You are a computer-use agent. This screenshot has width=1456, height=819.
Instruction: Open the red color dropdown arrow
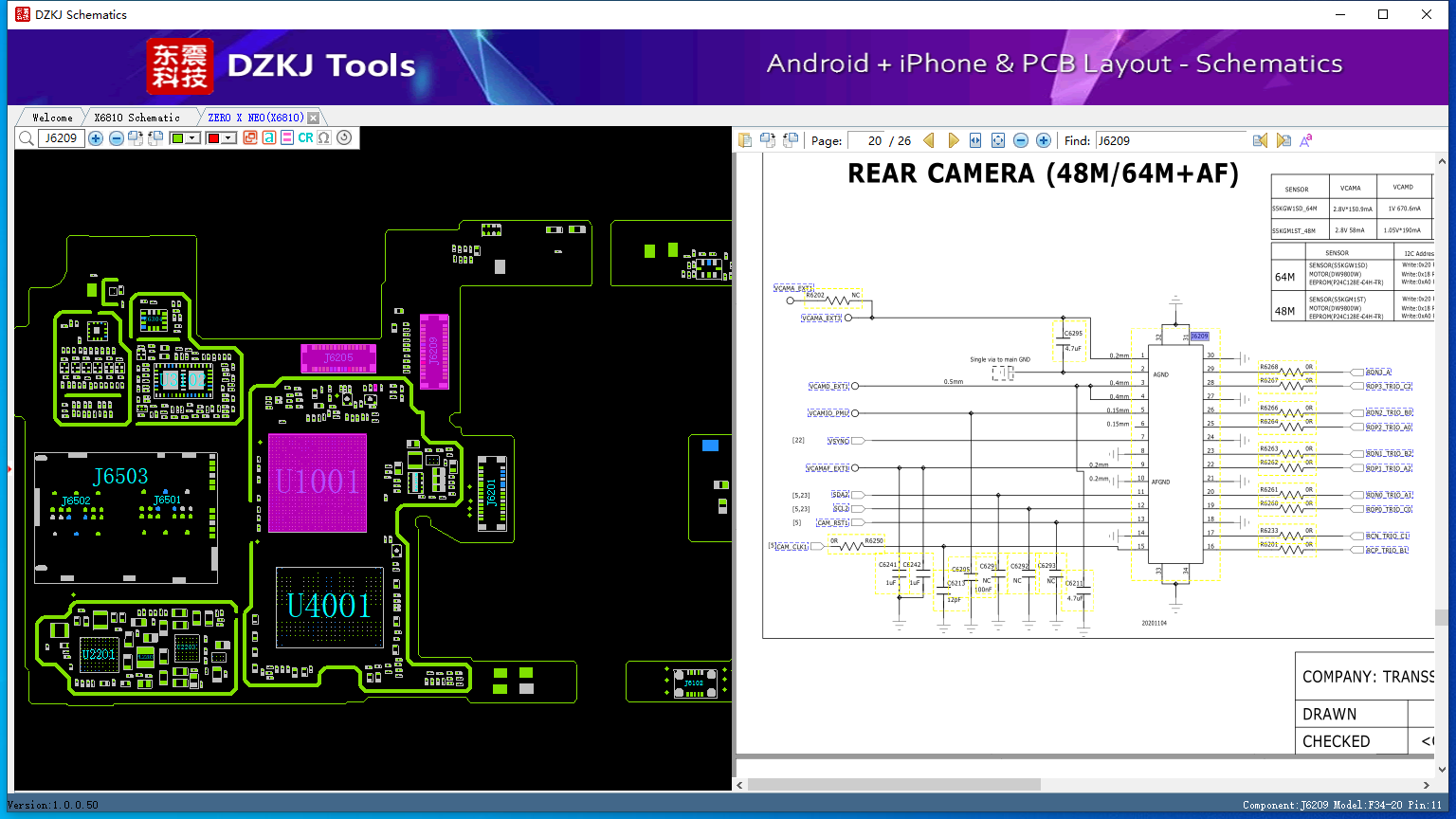pyautogui.click(x=228, y=138)
